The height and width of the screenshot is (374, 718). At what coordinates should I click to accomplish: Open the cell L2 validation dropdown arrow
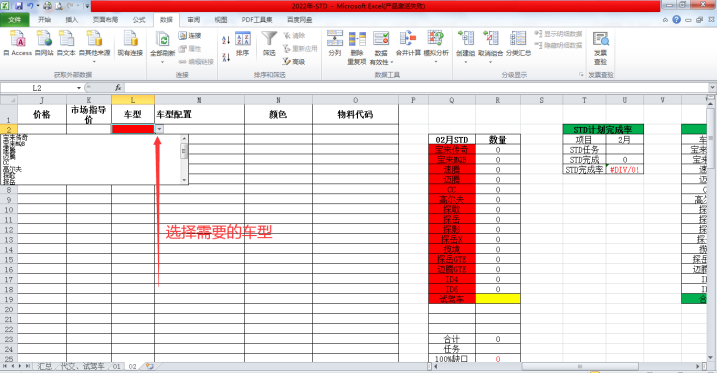point(159,130)
